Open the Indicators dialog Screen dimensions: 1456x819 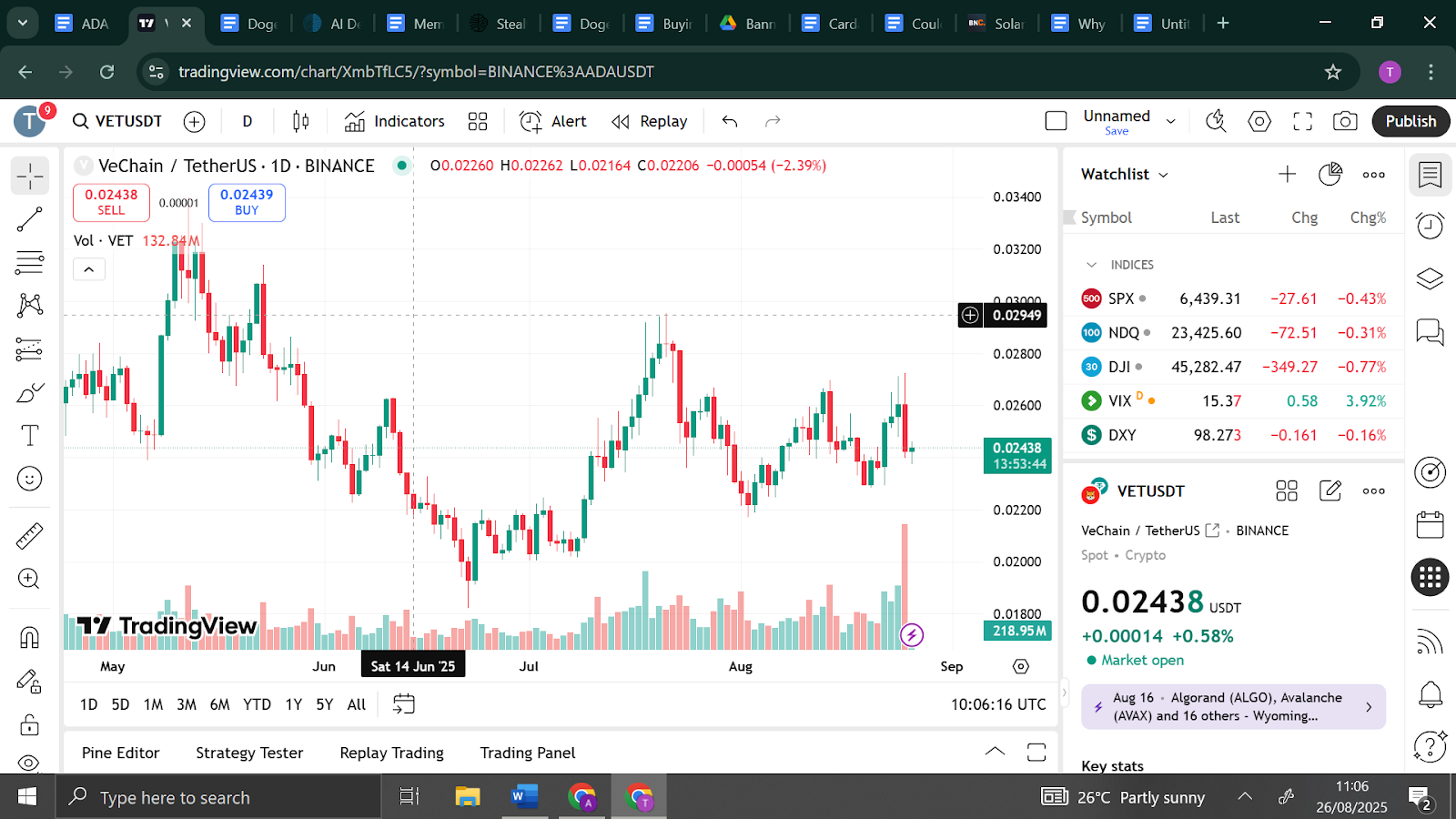point(395,121)
